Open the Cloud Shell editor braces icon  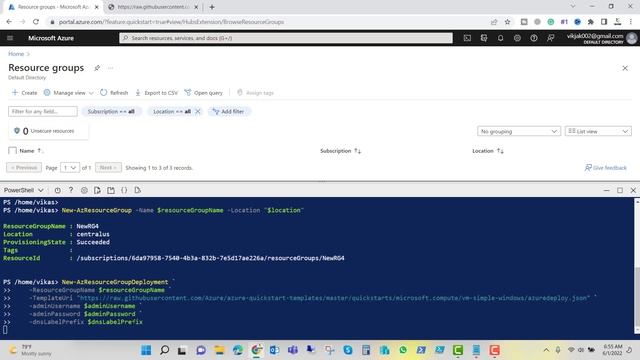pyautogui.click(x=124, y=190)
